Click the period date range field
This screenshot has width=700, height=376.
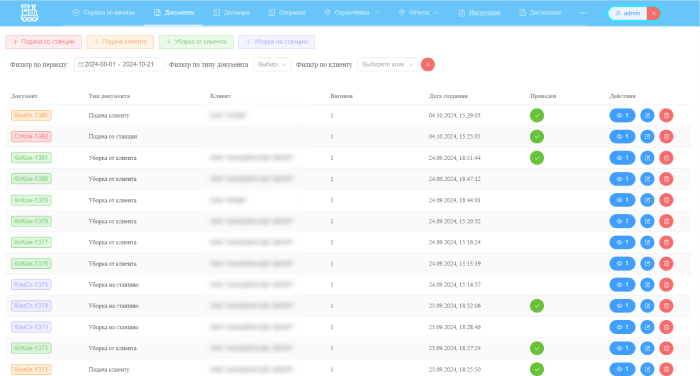[x=119, y=64]
